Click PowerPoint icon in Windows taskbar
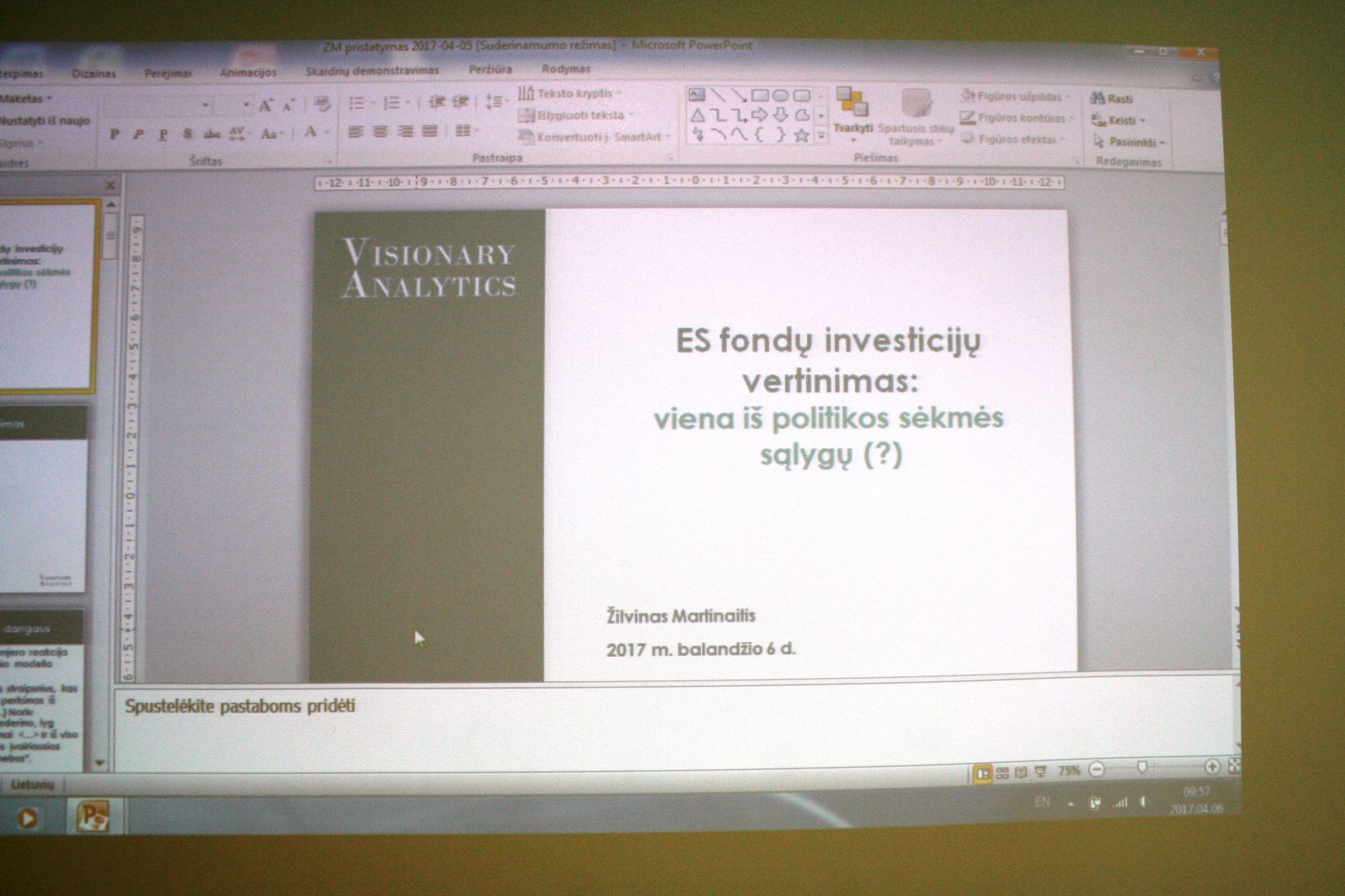 92,816
